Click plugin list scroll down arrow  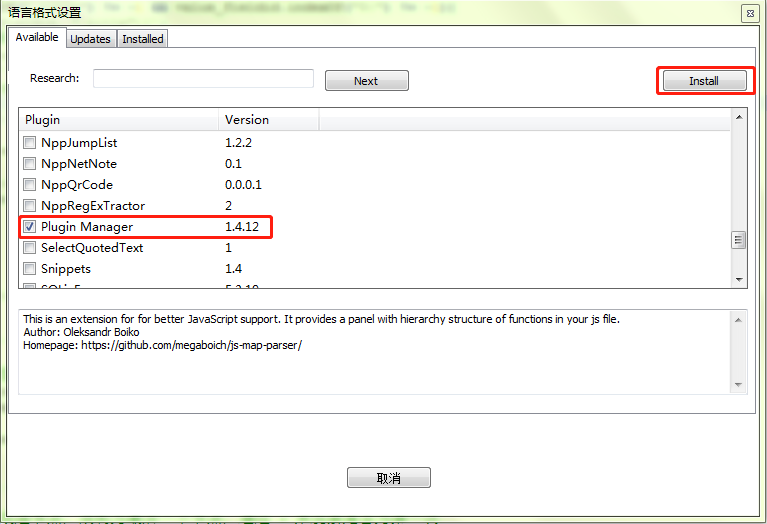[x=739, y=280]
